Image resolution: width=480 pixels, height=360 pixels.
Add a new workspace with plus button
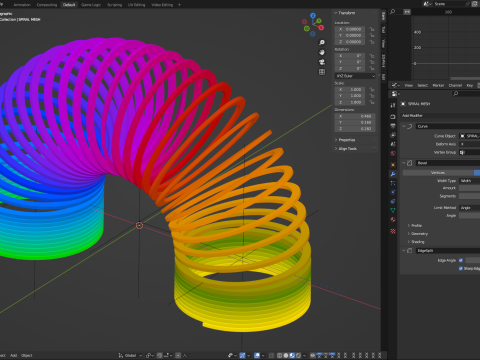click(x=179, y=5)
